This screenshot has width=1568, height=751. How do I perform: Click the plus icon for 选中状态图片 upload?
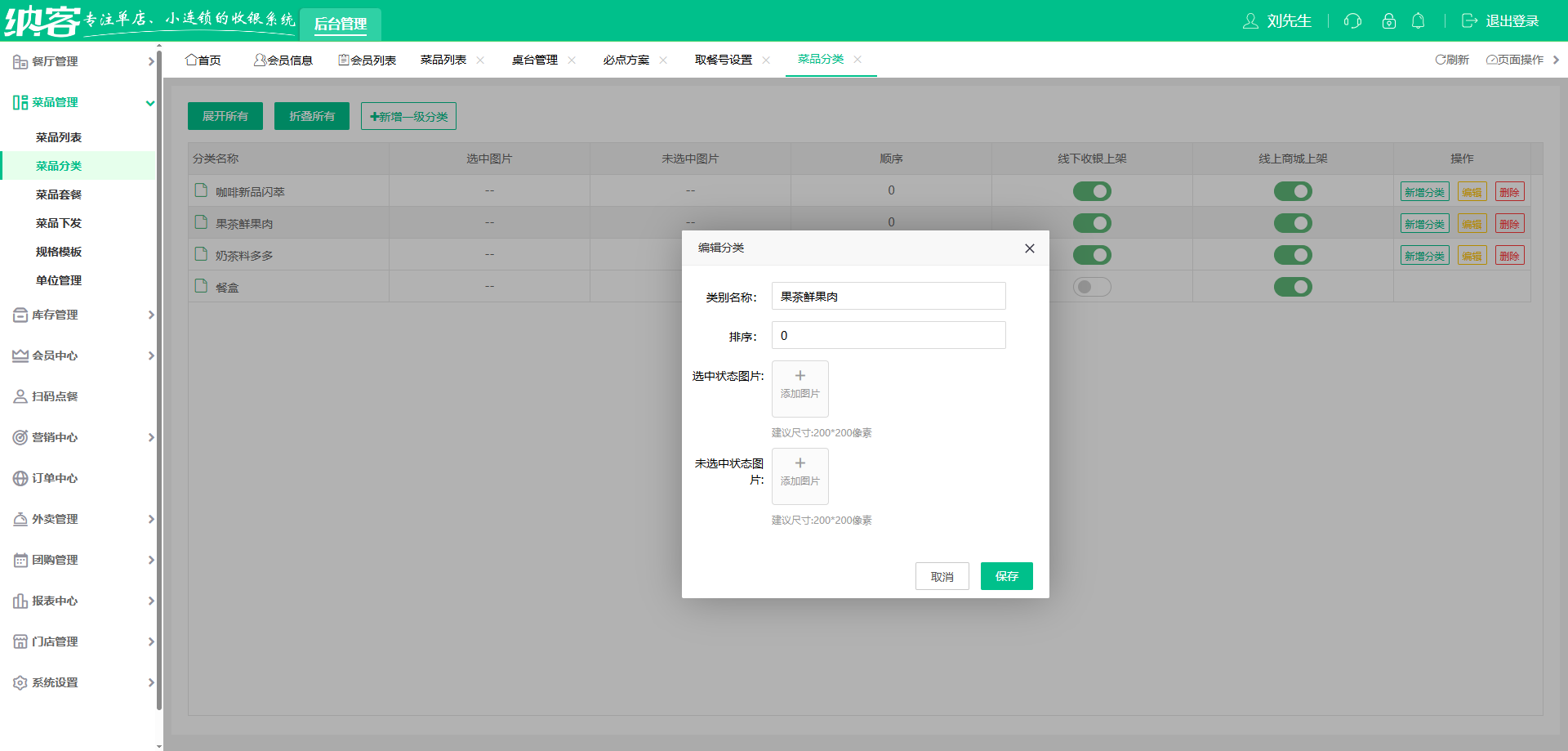(x=800, y=376)
